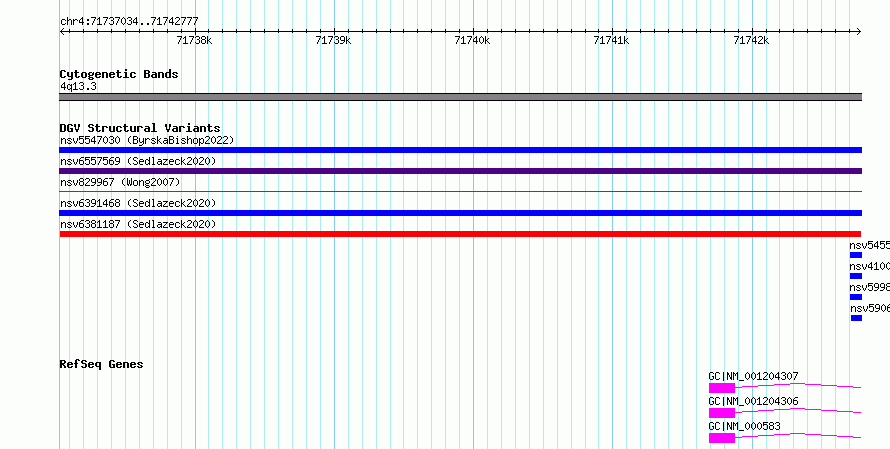Click the small blue variant block under nsv5455
Image resolution: width=890 pixels, height=449 pixels.
855,255
